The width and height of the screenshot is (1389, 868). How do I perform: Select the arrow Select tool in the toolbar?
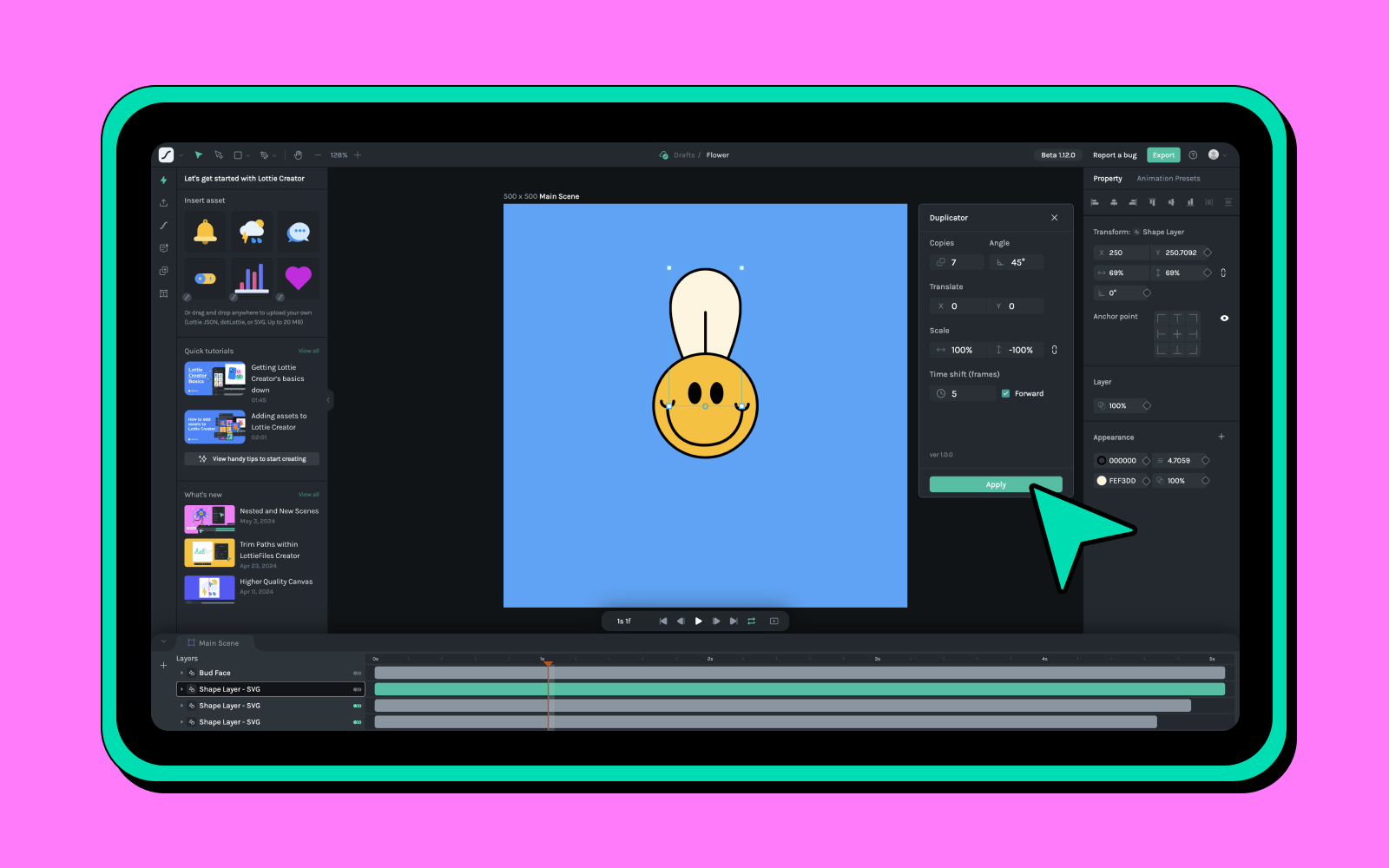coord(198,155)
